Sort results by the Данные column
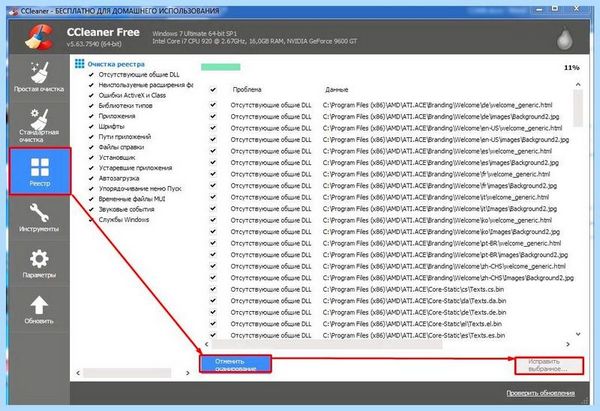This screenshot has width=600, height=411. click(336, 90)
